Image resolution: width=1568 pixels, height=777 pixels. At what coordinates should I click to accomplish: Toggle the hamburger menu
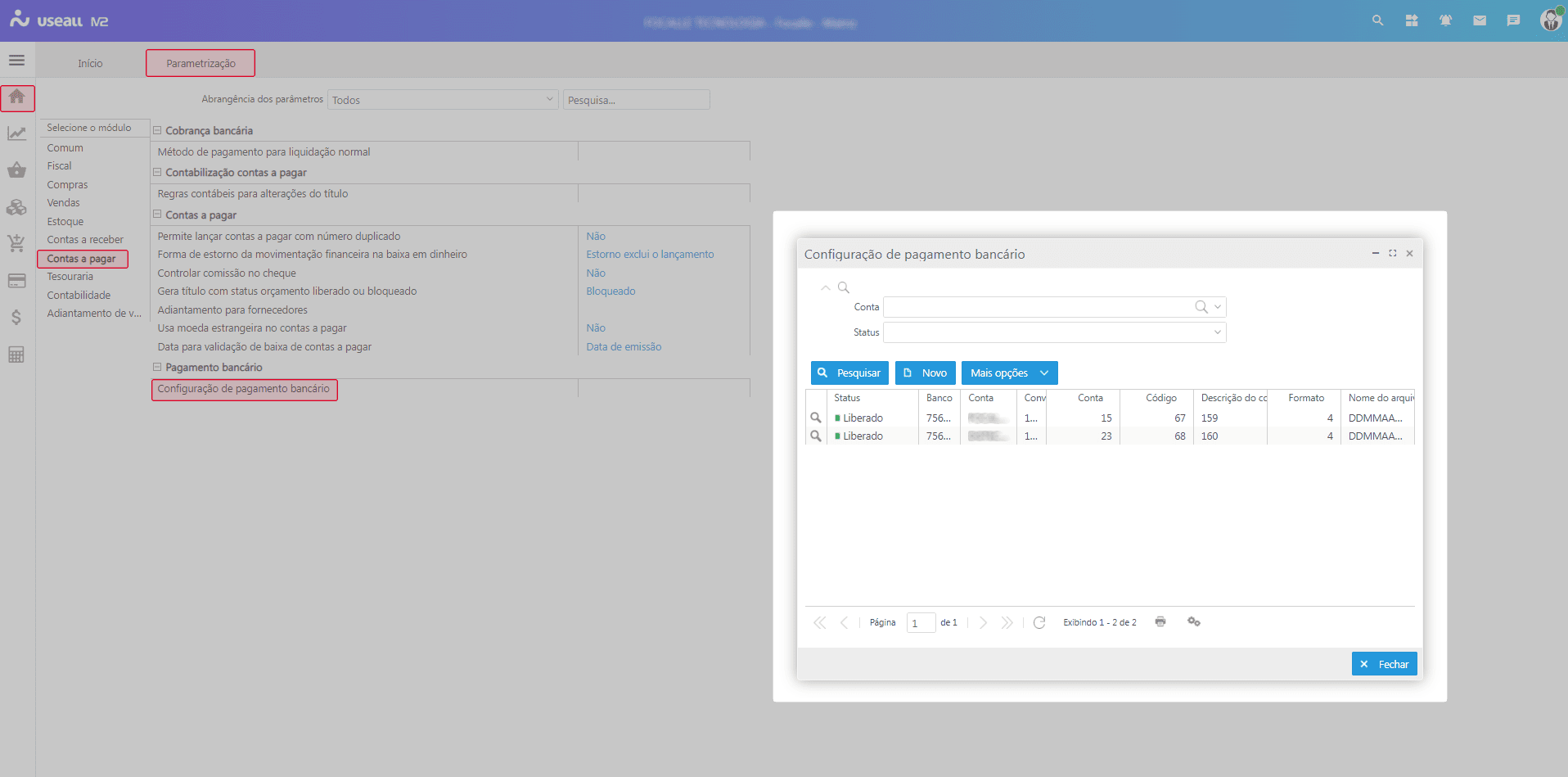[x=16, y=61]
